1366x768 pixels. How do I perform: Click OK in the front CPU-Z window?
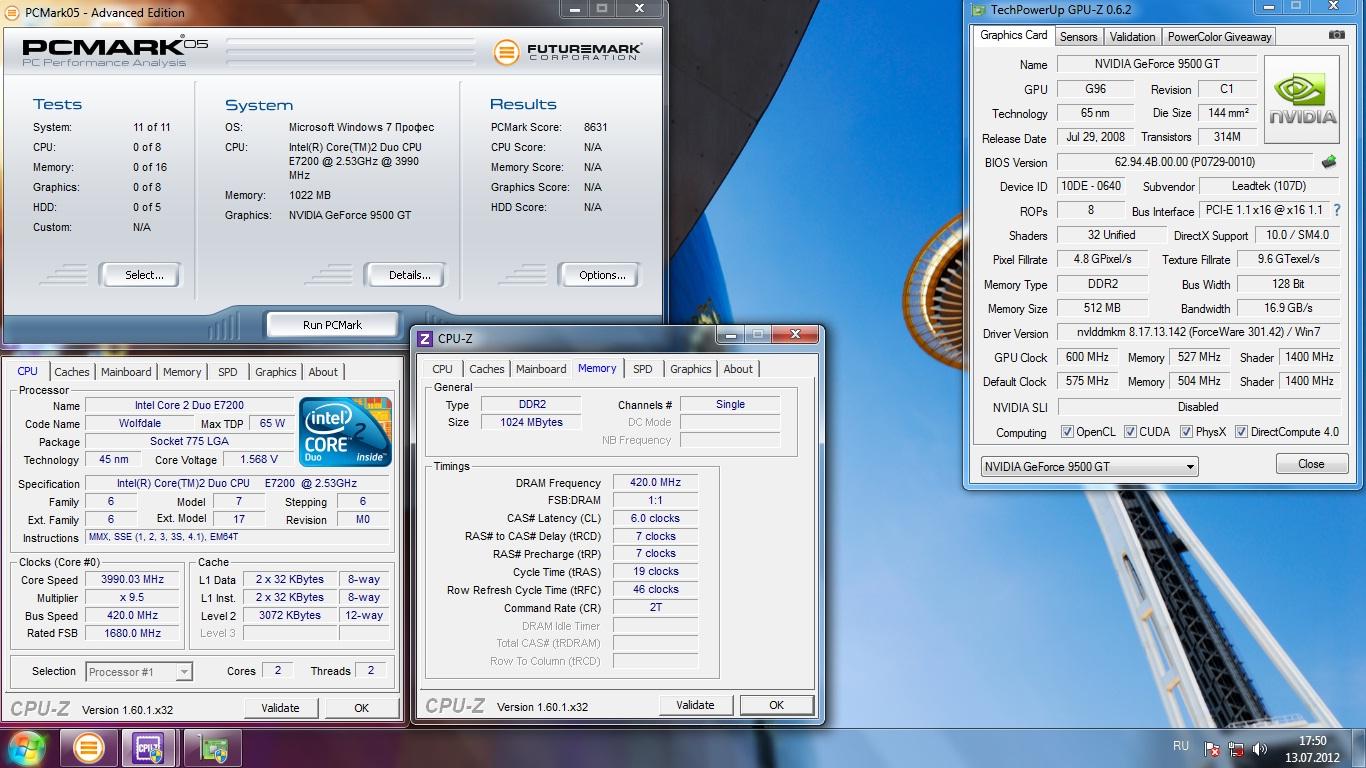coord(776,705)
